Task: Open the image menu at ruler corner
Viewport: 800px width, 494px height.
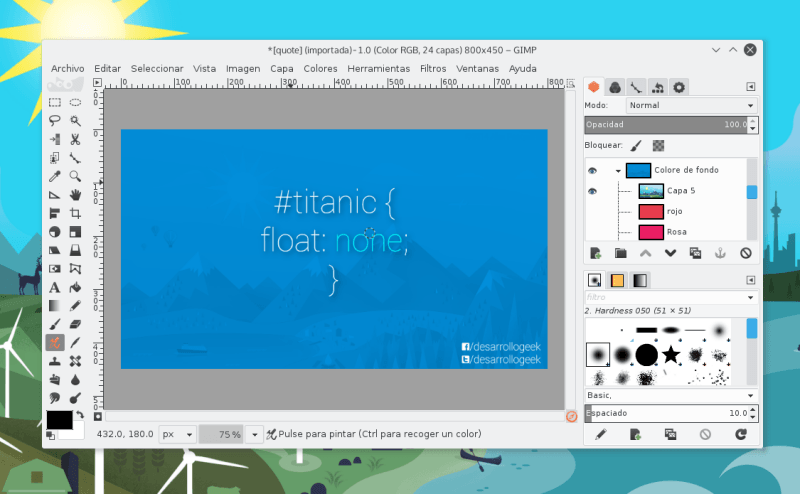Action: 97,83
